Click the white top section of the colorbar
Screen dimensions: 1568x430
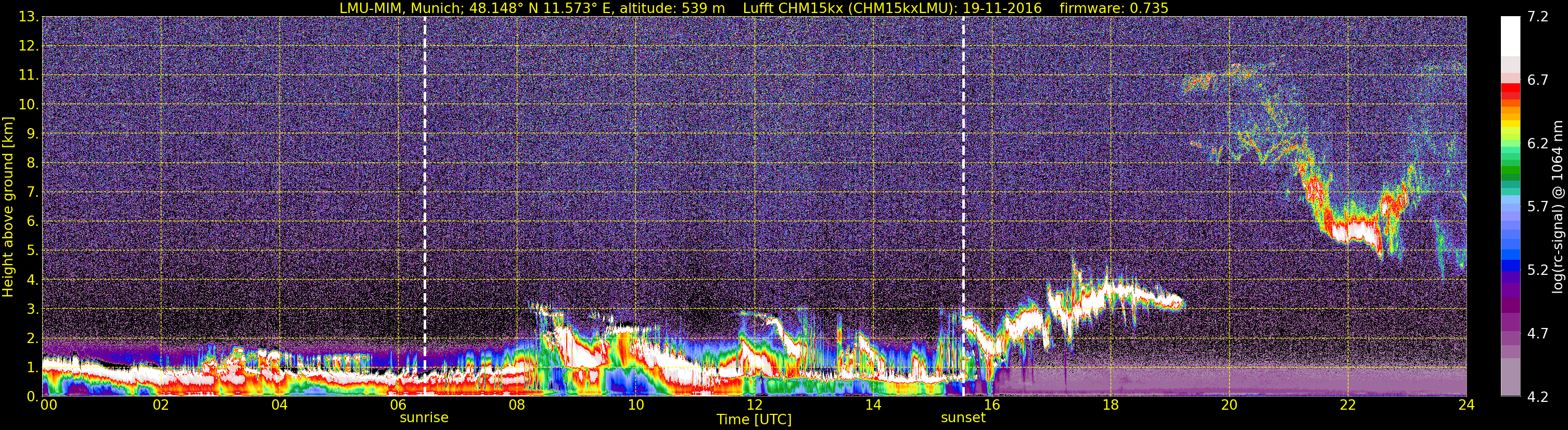(1510, 36)
